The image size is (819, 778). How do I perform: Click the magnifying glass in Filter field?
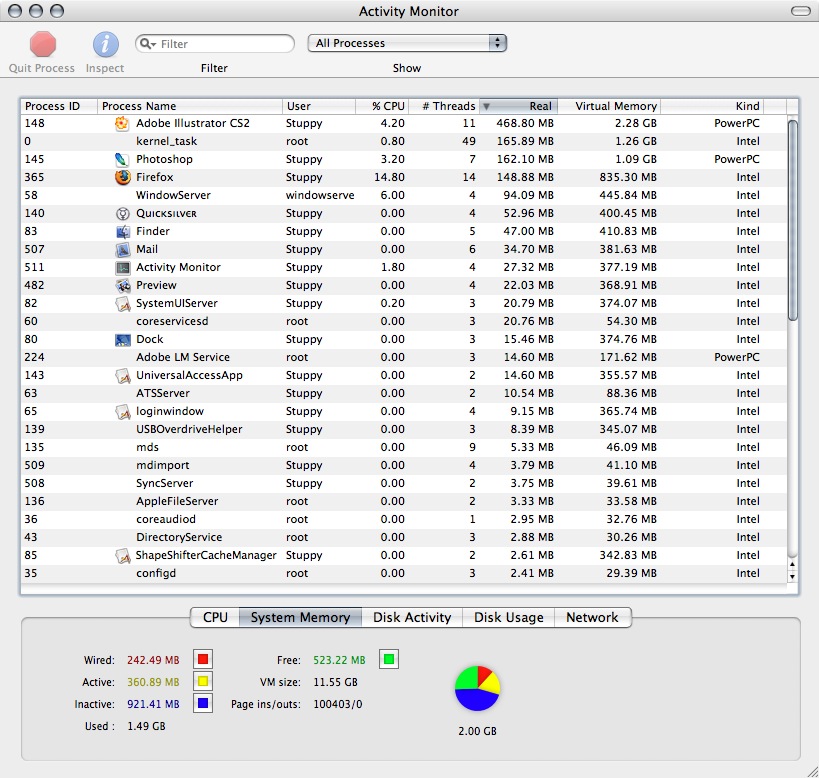[x=147, y=44]
